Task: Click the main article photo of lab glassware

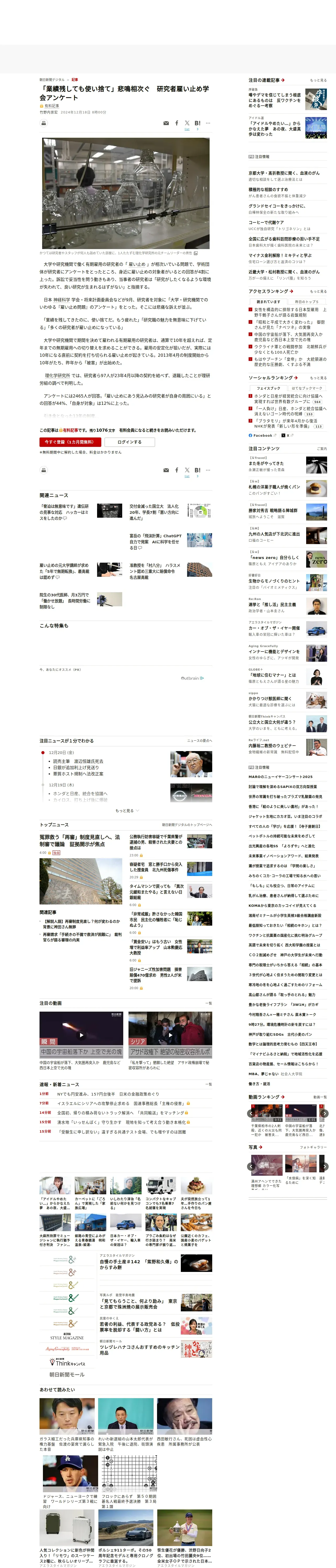Action: [126, 193]
